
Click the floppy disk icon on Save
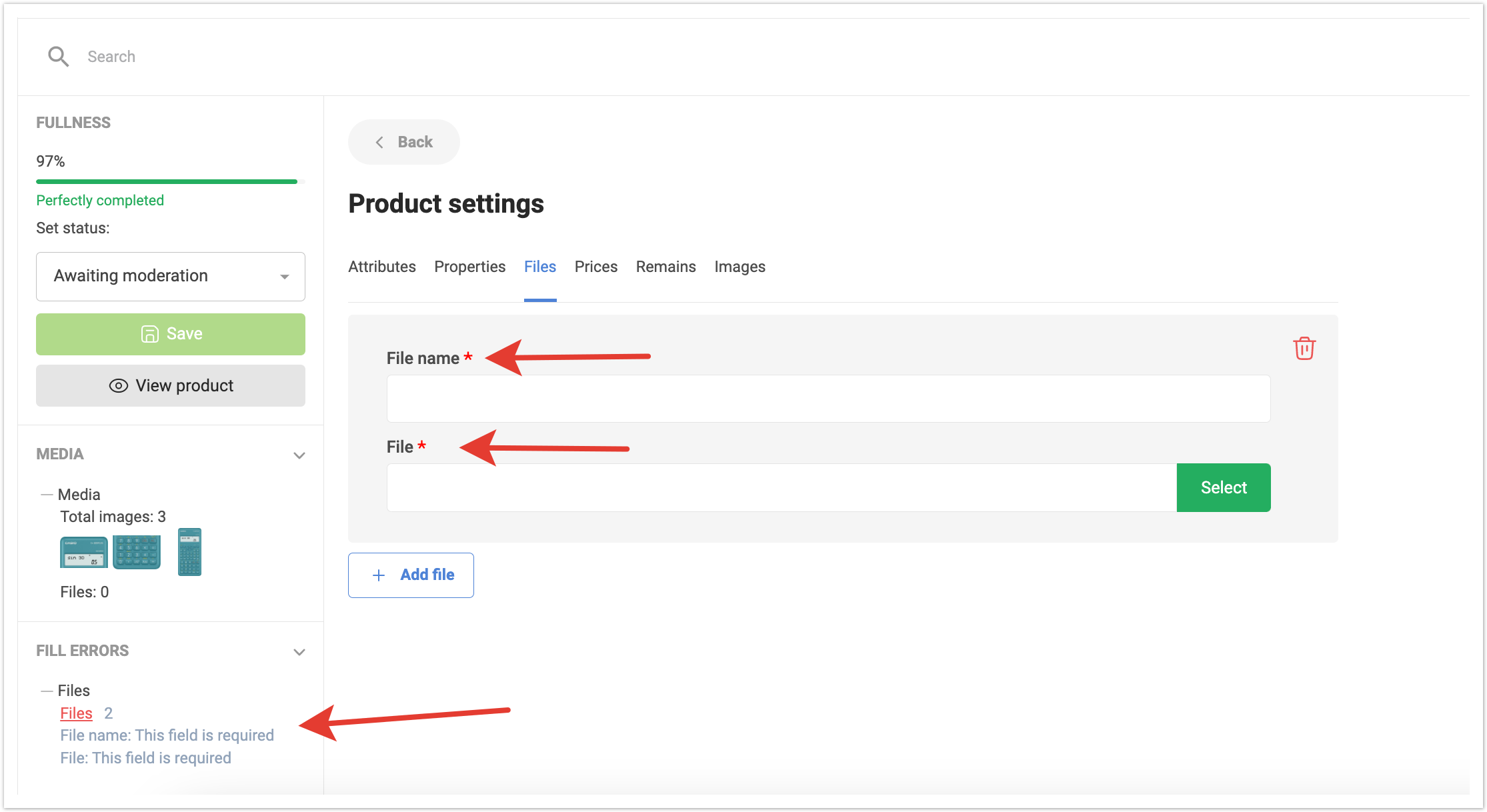pyautogui.click(x=149, y=334)
